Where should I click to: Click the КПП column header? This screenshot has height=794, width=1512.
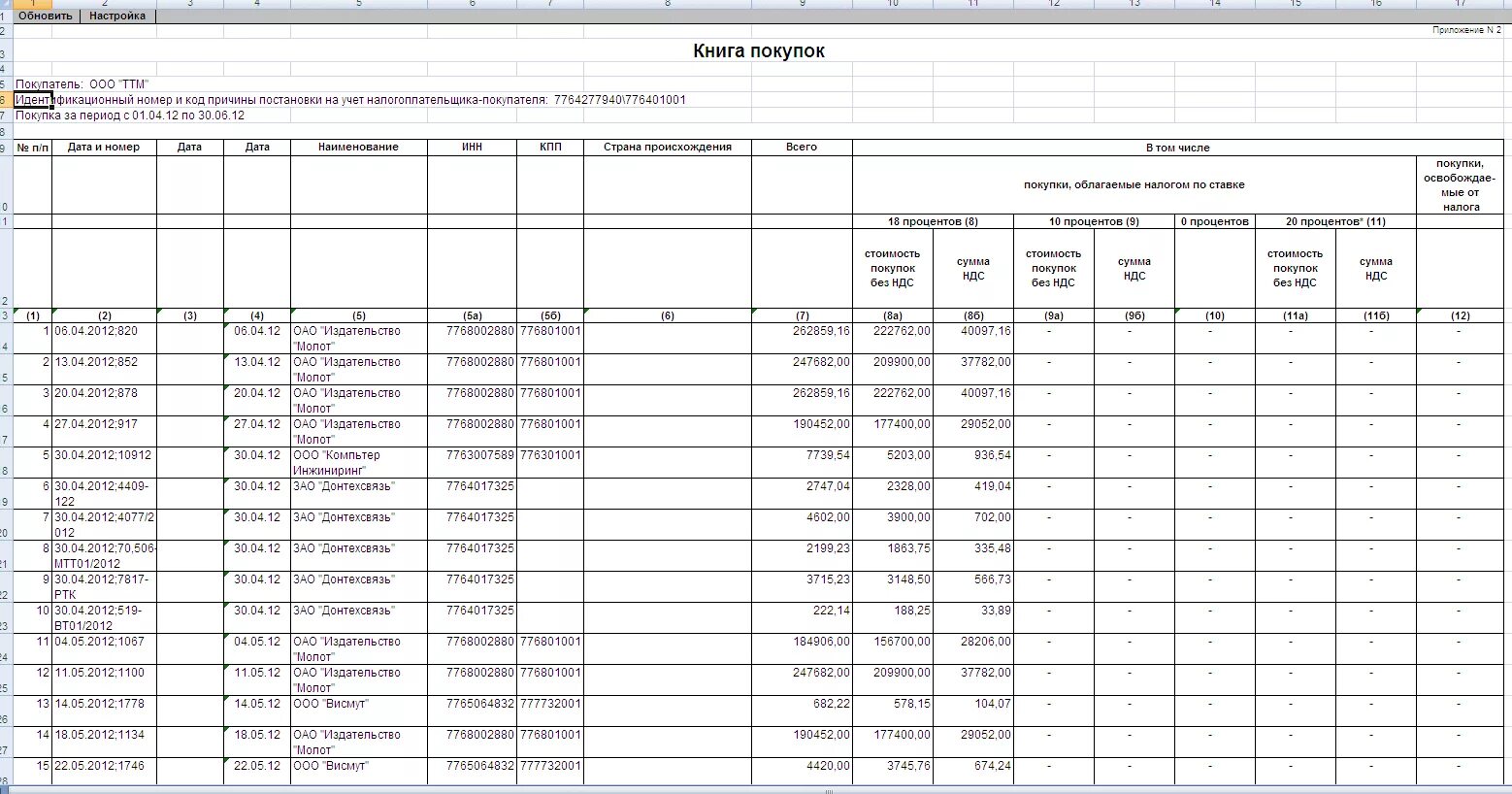[x=550, y=148]
